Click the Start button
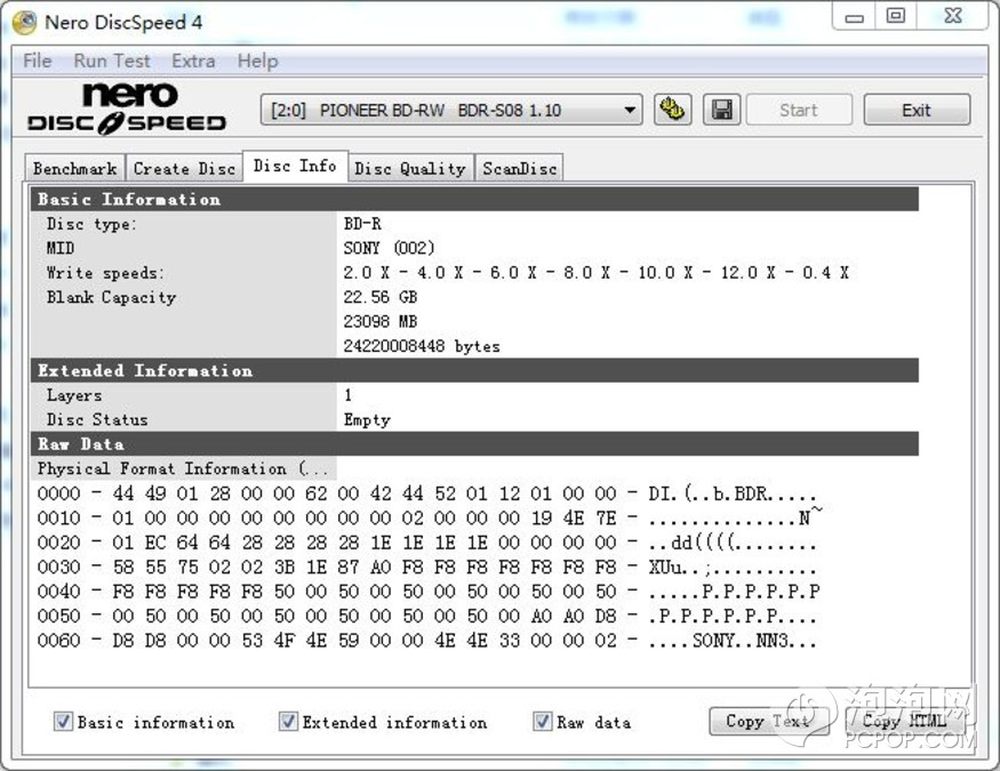The width and height of the screenshot is (1000, 771). pyautogui.click(x=798, y=110)
